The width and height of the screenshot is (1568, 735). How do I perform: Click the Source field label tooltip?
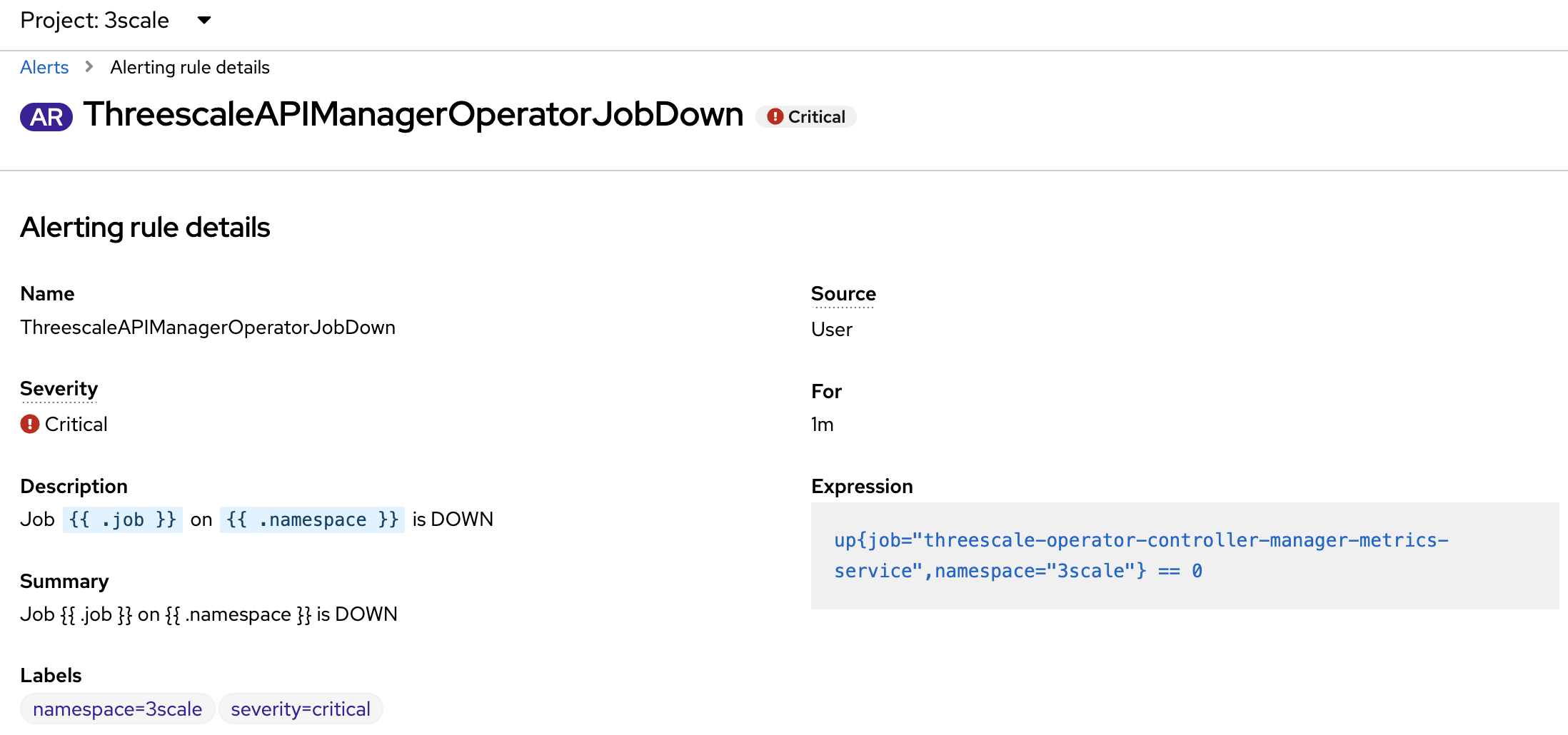click(x=843, y=294)
